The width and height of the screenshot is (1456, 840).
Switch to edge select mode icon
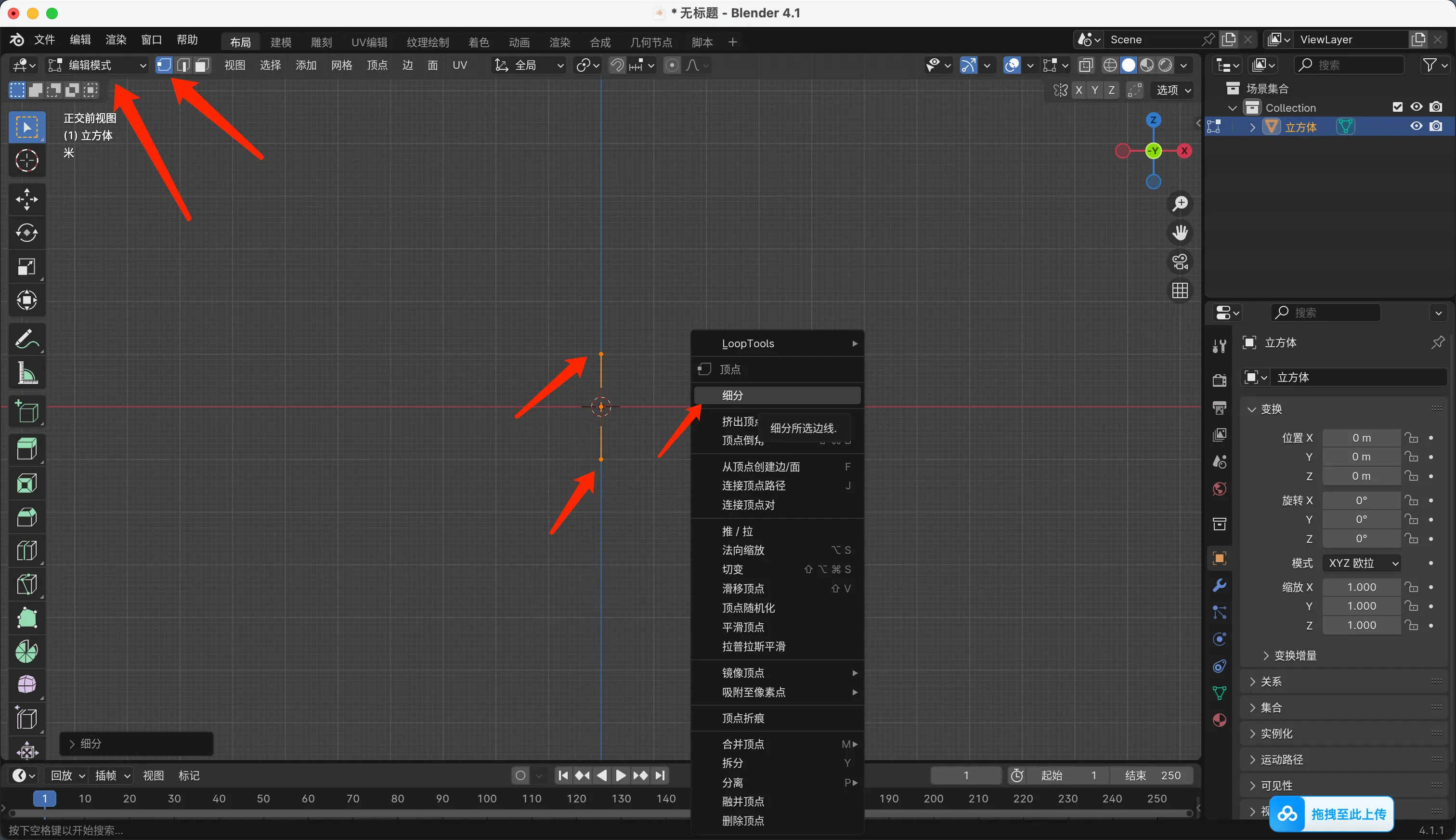[x=183, y=65]
